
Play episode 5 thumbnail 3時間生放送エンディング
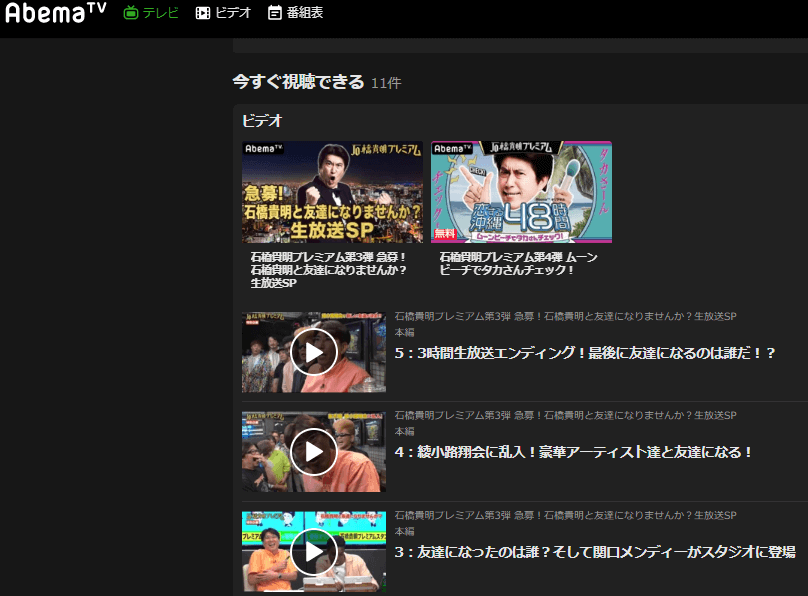click(314, 352)
